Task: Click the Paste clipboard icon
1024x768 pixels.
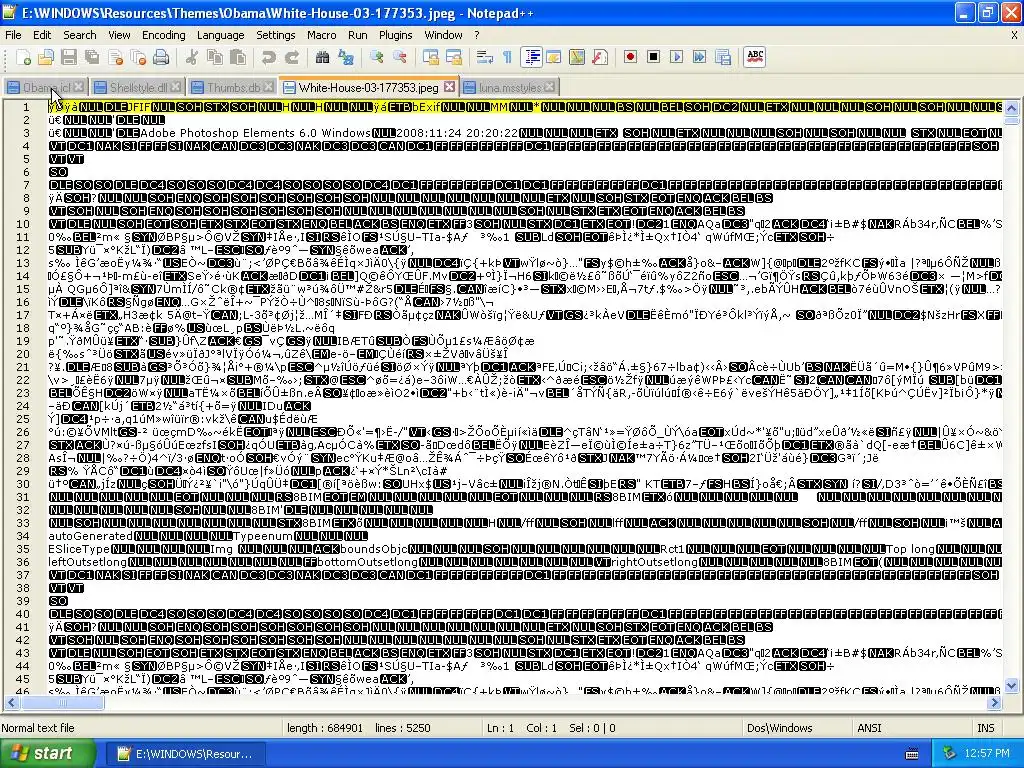Action: coord(238,57)
